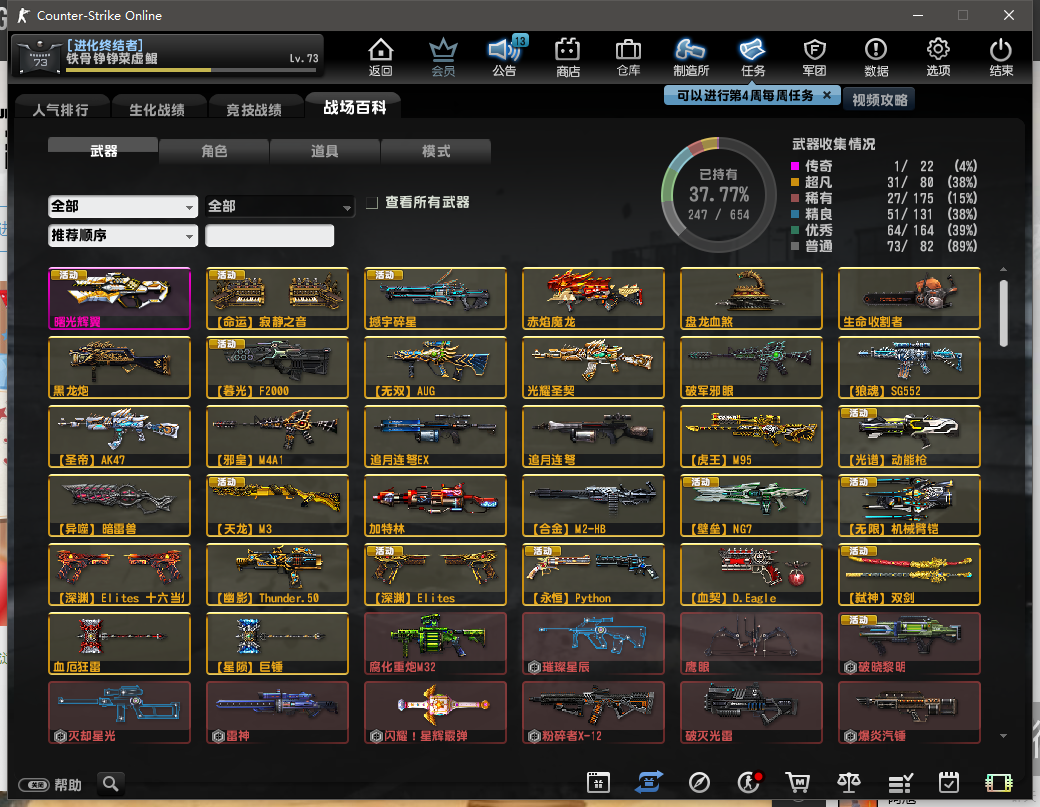Click the checklist icon in bottom bar
The height and width of the screenshot is (807, 1040).
[x=900, y=783]
